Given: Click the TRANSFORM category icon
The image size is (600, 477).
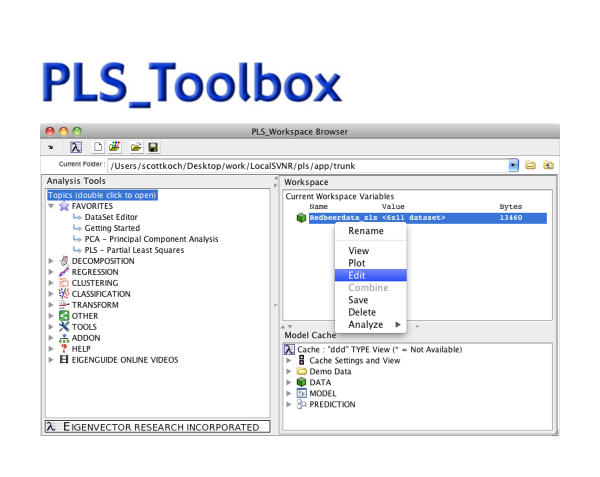Looking at the screenshot, I should coord(64,305).
